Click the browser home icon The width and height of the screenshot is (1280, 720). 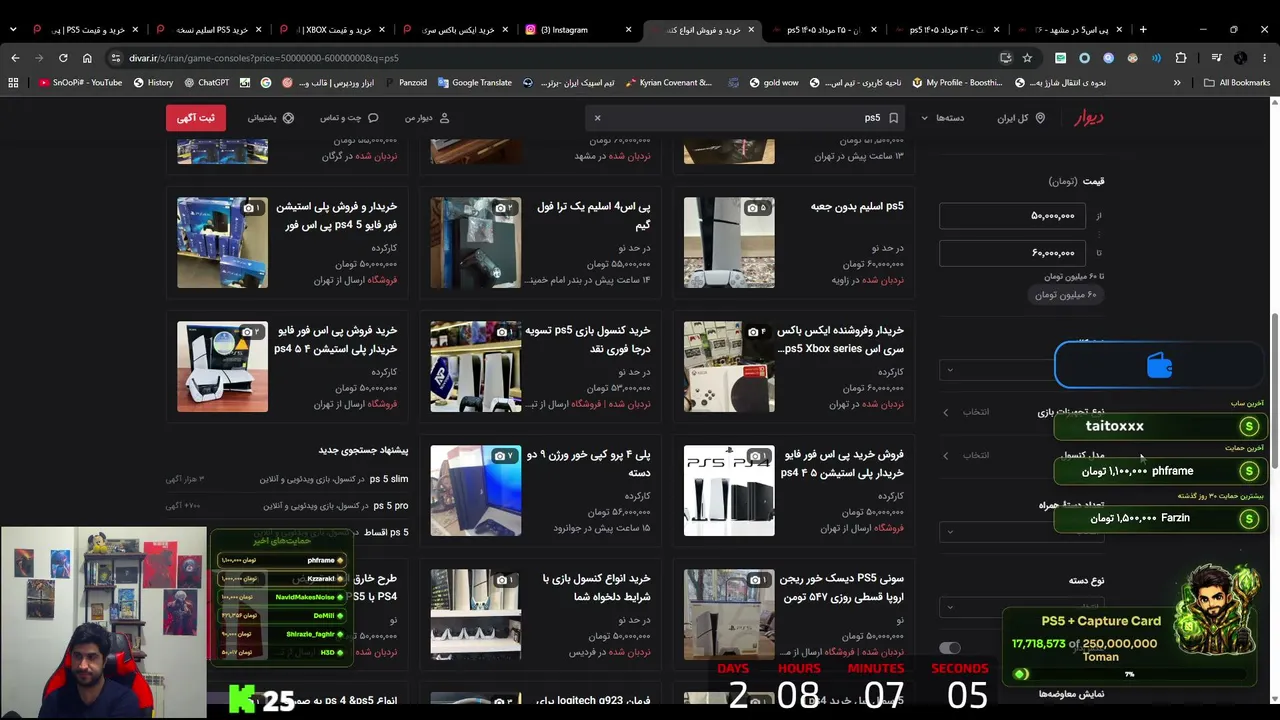(x=87, y=58)
